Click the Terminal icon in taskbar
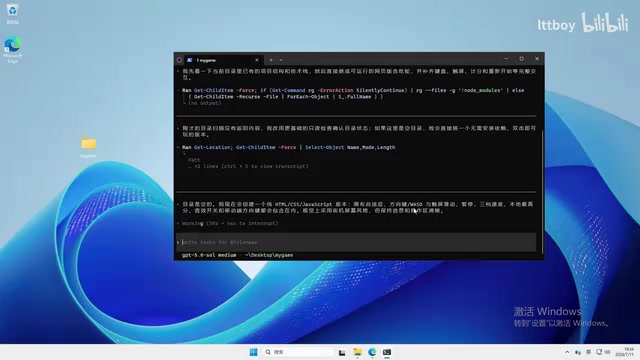 [387, 352]
